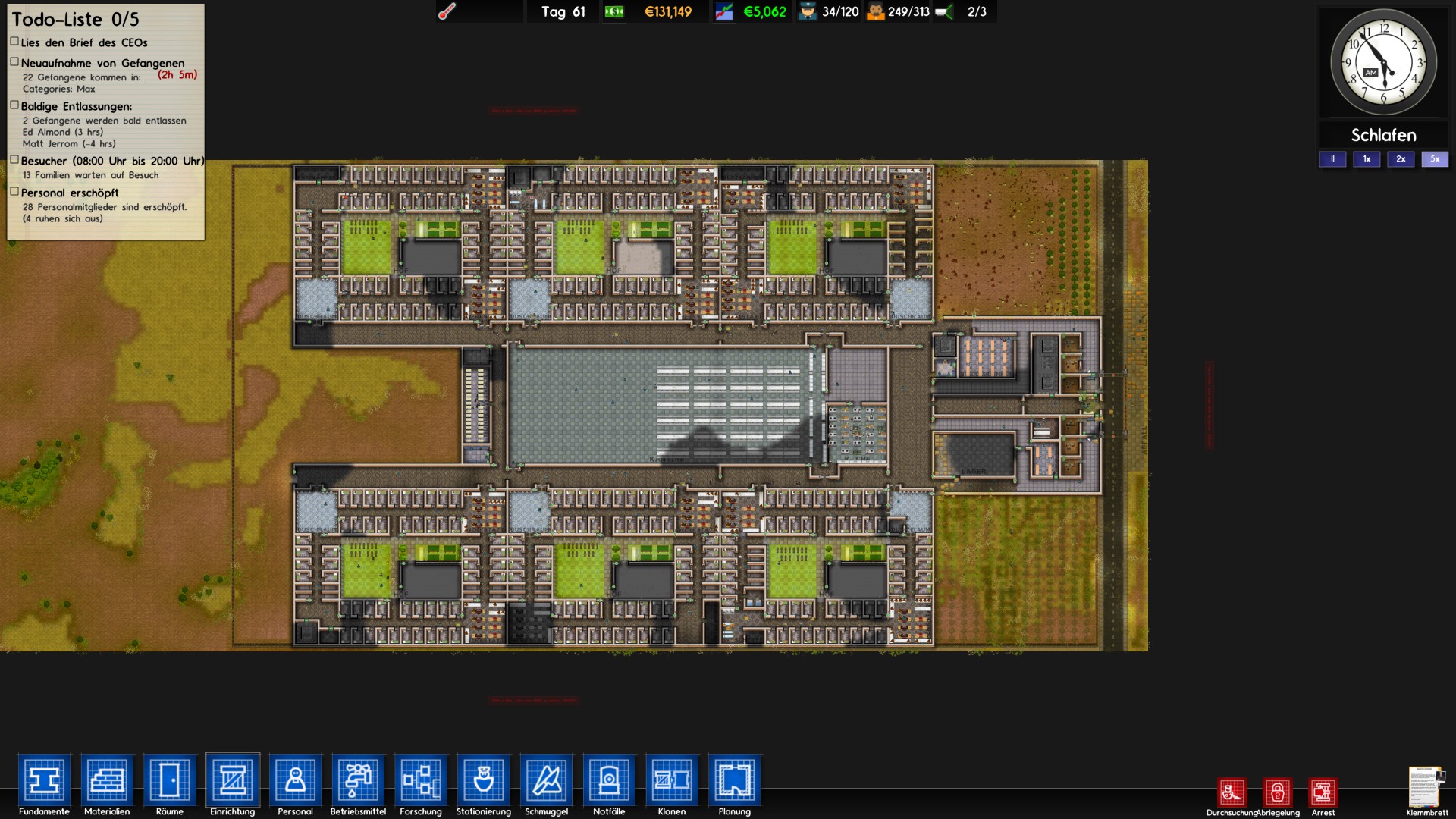Viewport: 1456px width, 819px height.
Task: Set game speed to 5x
Action: tap(1435, 159)
